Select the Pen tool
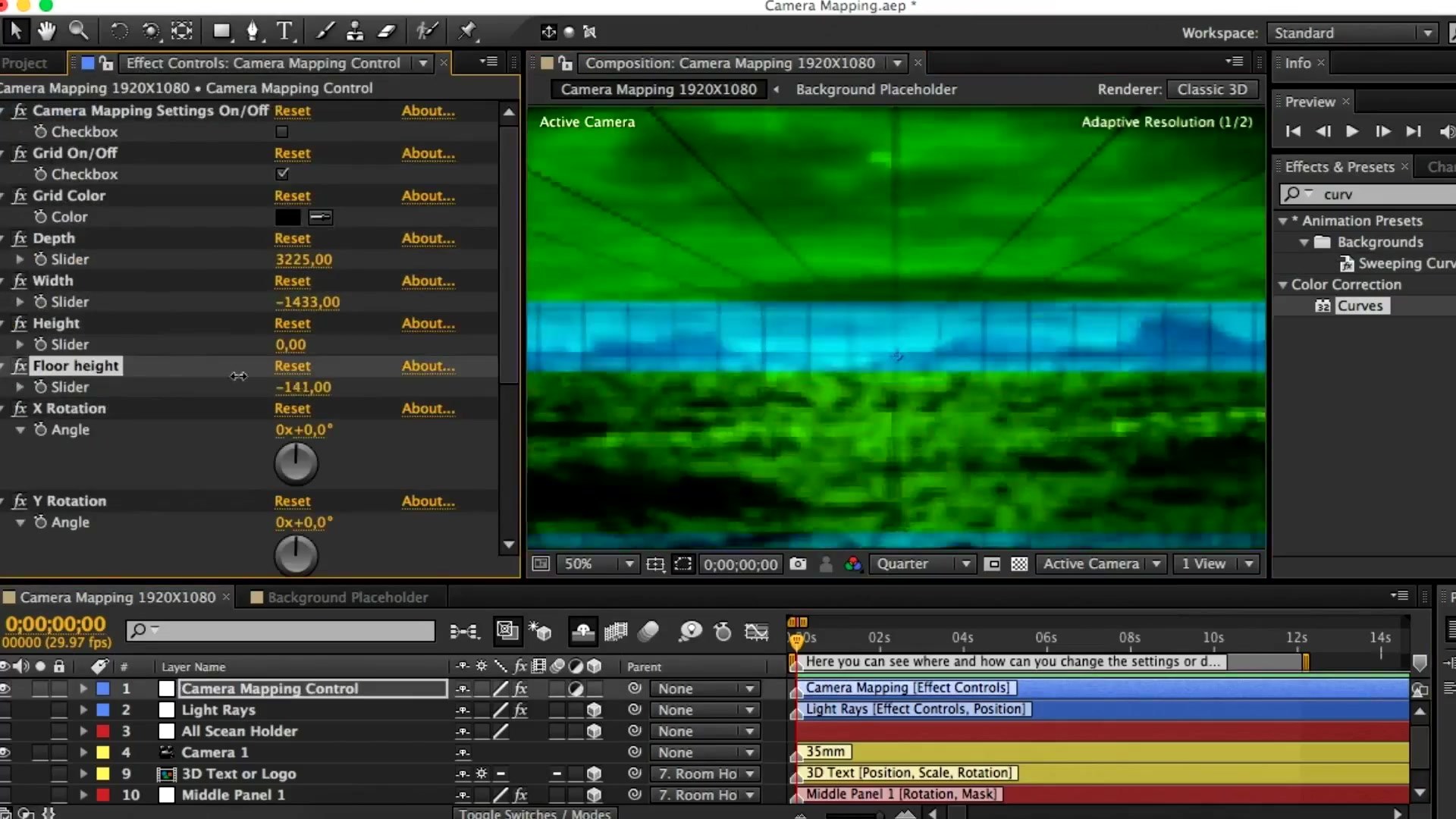The height and width of the screenshot is (819, 1456). tap(253, 31)
